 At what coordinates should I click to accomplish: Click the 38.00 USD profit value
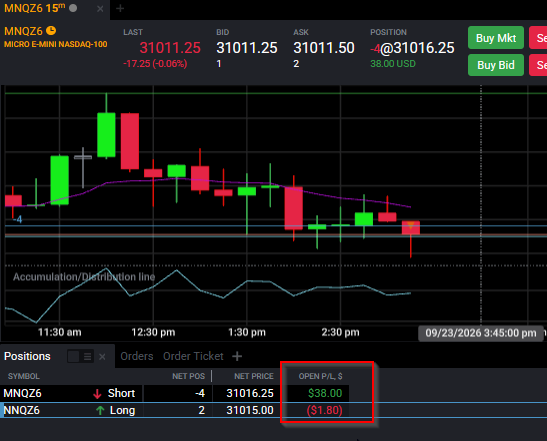click(x=393, y=64)
